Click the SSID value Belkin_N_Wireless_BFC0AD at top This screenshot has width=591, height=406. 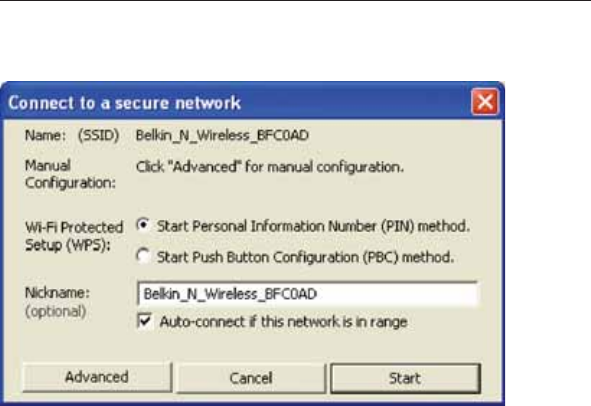pyautogui.click(x=222, y=135)
